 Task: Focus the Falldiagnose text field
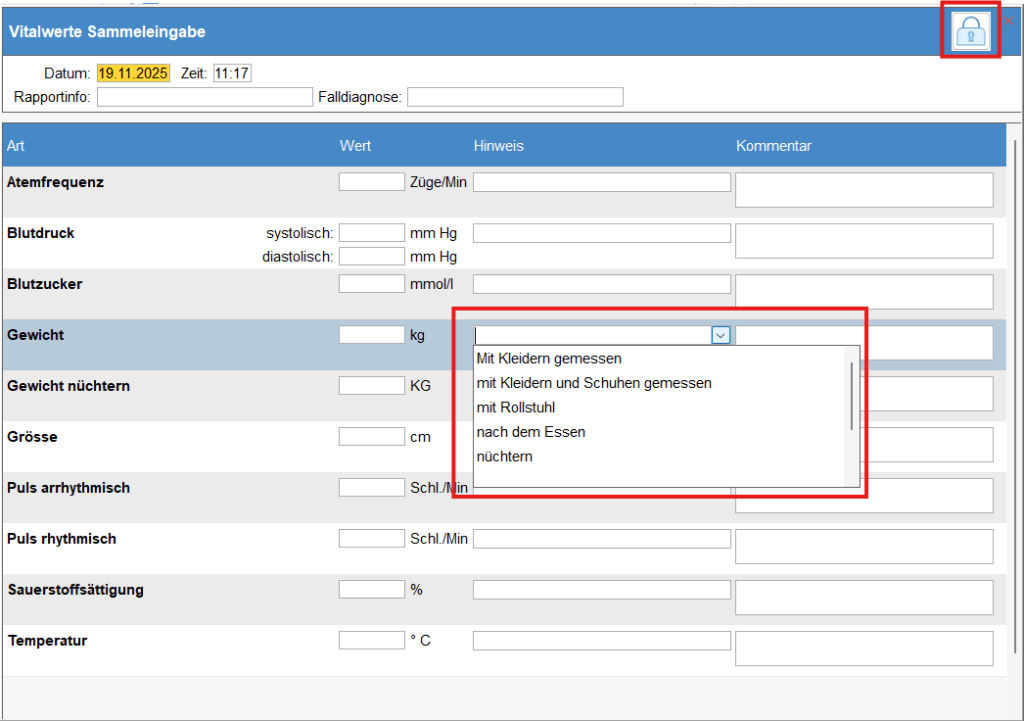tap(515, 97)
